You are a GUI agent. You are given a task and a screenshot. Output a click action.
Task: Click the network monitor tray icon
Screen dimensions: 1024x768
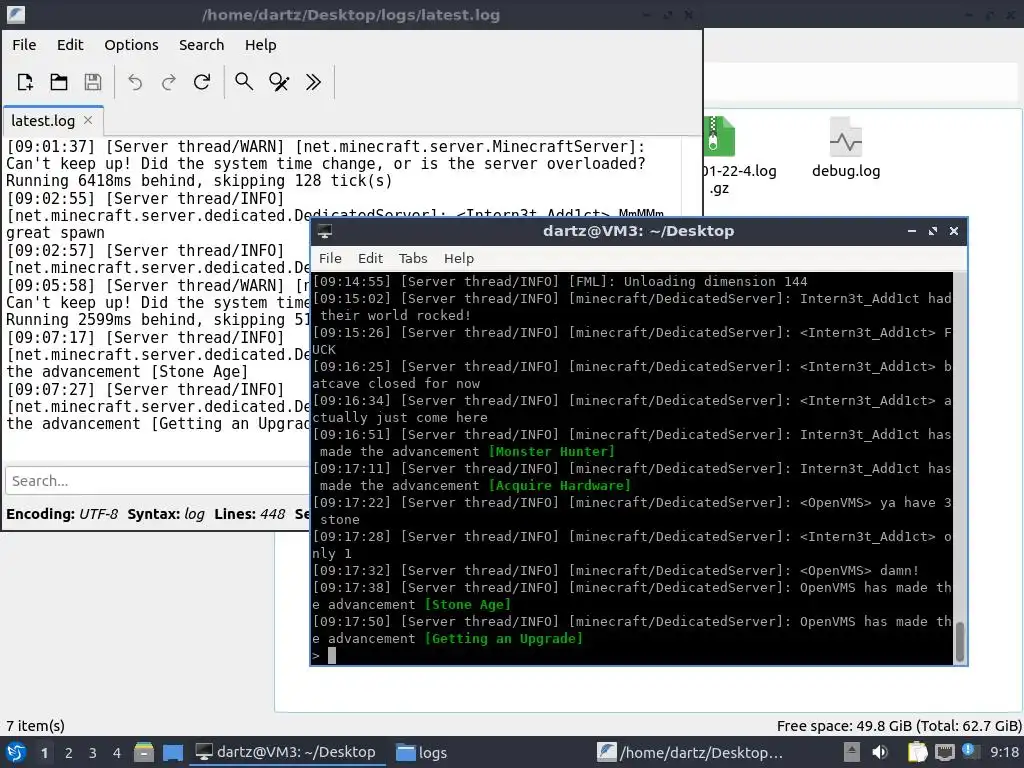click(944, 752)
